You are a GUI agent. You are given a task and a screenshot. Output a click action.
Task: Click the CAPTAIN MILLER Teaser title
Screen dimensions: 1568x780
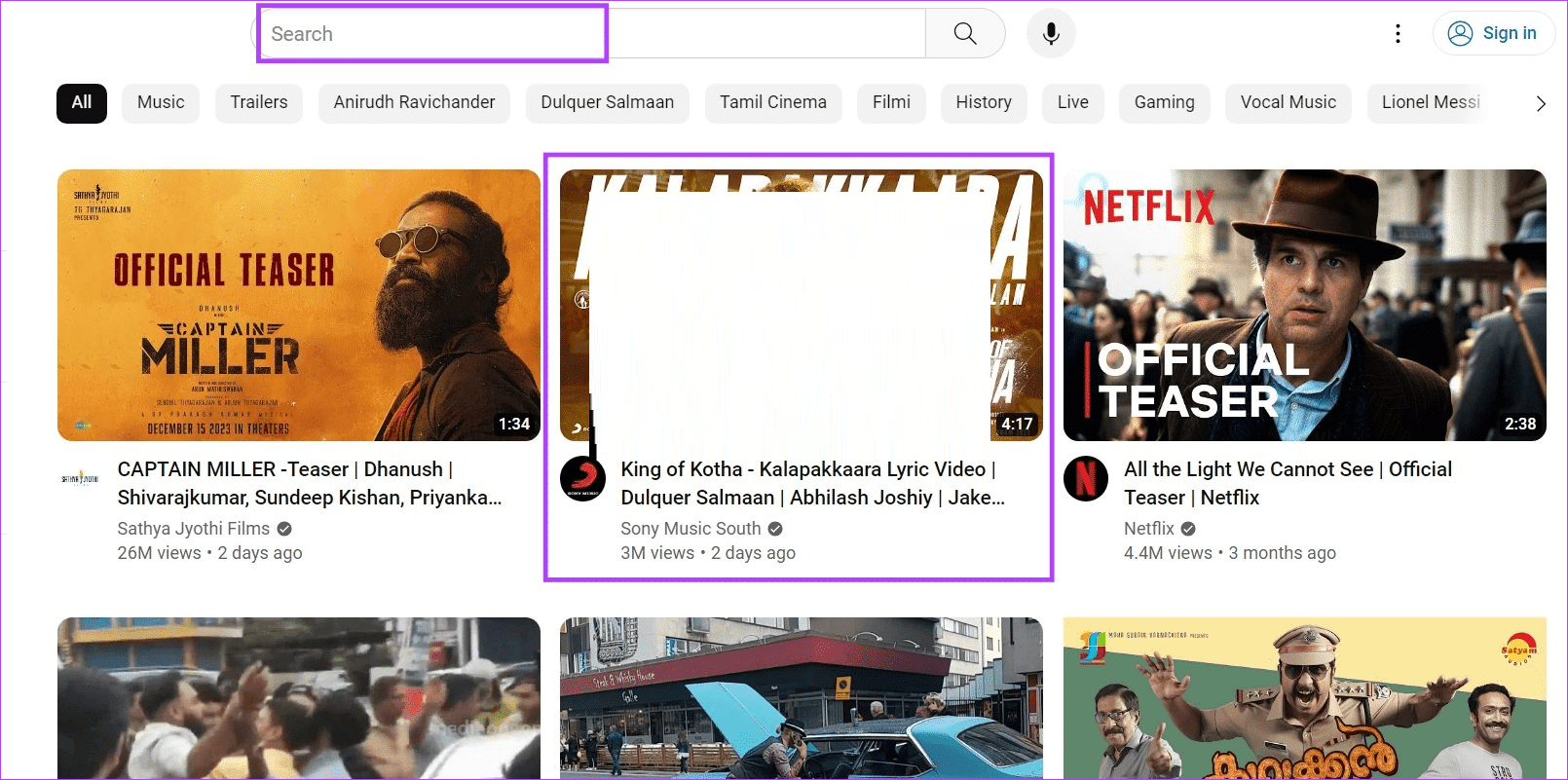click(x=310, y=484)
